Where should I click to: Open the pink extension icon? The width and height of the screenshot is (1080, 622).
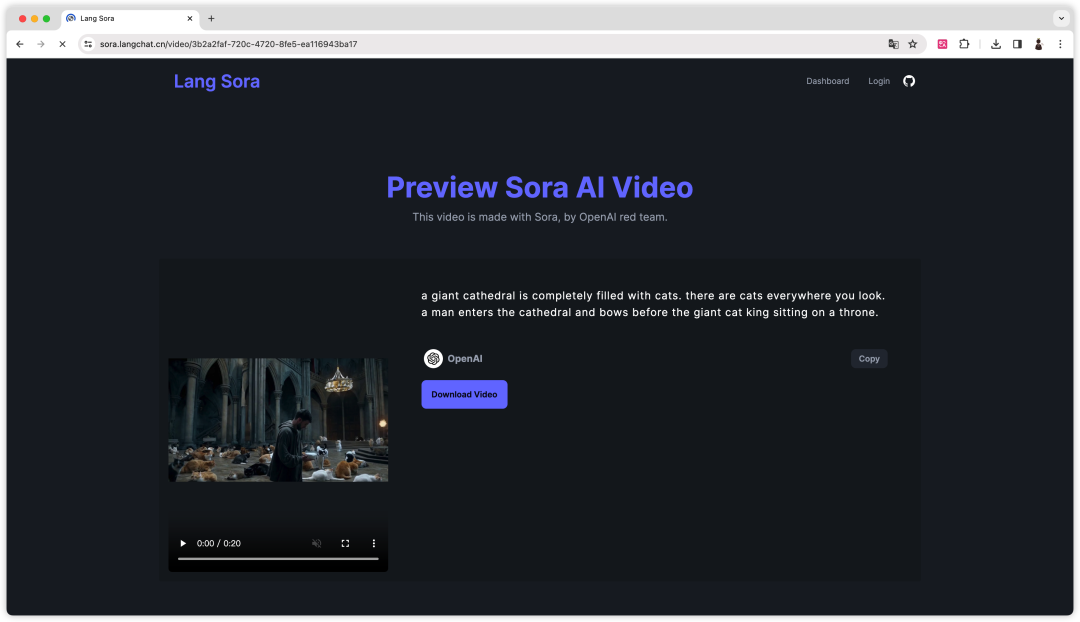coord(942,44)
